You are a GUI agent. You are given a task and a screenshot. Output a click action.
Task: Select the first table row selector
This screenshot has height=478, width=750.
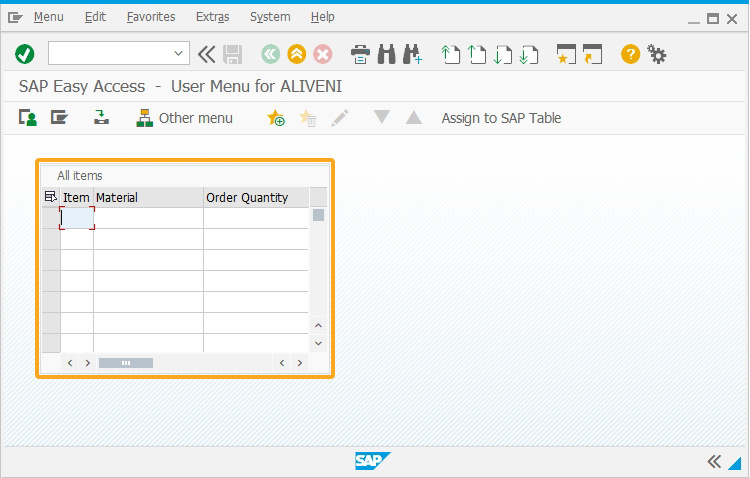51,218
